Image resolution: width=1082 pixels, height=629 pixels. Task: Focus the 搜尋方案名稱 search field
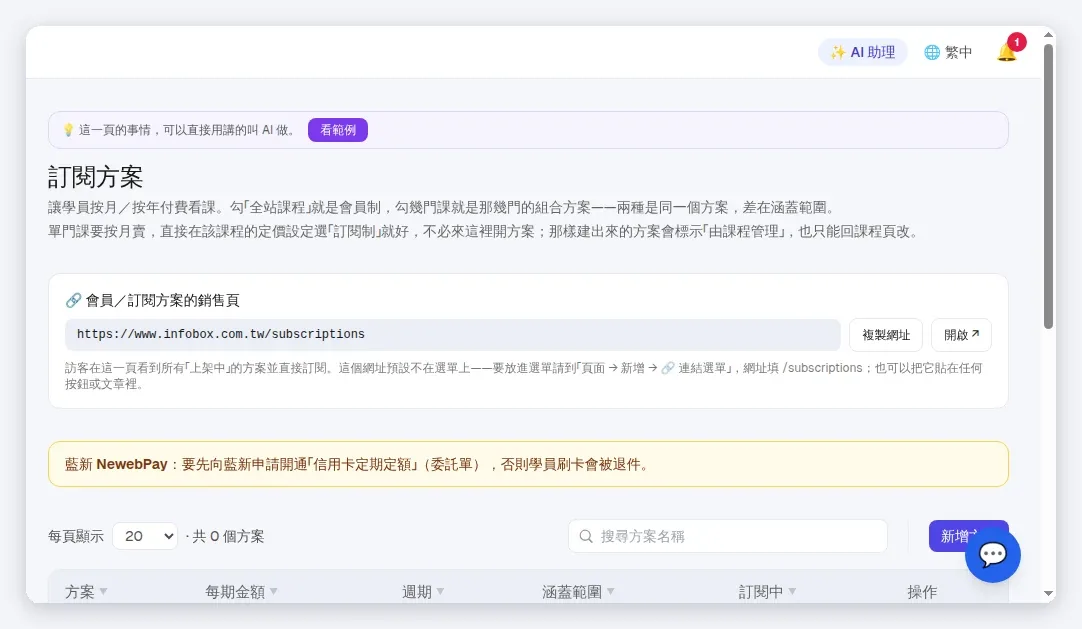tap(728, 536)
